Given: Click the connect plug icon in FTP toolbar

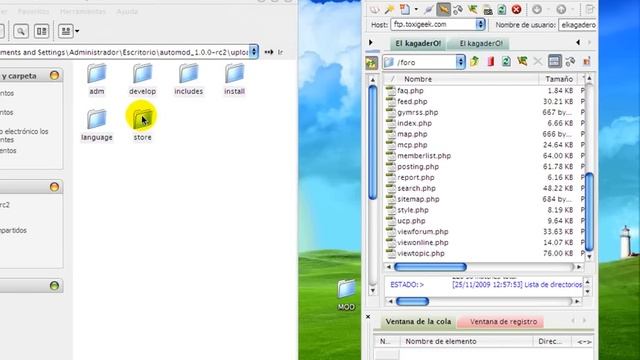Looking at the screenshot, I should (x=429, y=9).
